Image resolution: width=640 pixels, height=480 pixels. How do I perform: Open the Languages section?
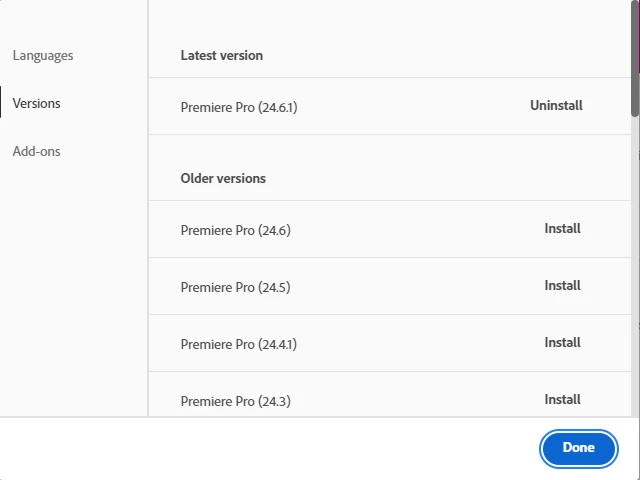click(x=43, y=55)
